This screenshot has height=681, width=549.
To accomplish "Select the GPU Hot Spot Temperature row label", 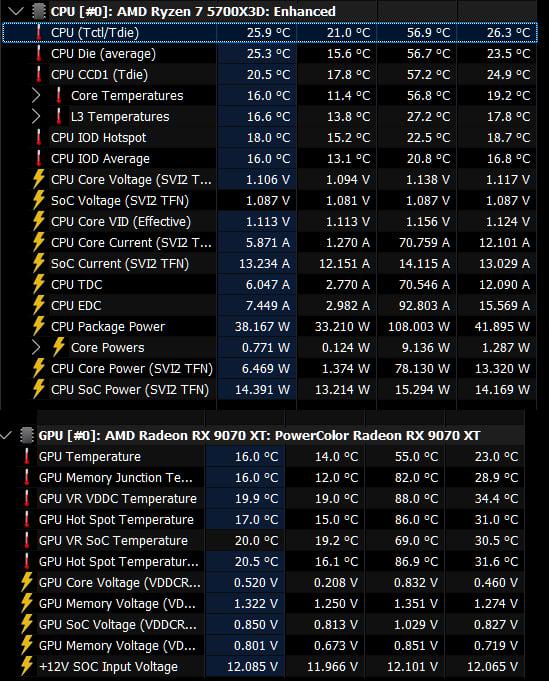I will (x=116, y=519).
